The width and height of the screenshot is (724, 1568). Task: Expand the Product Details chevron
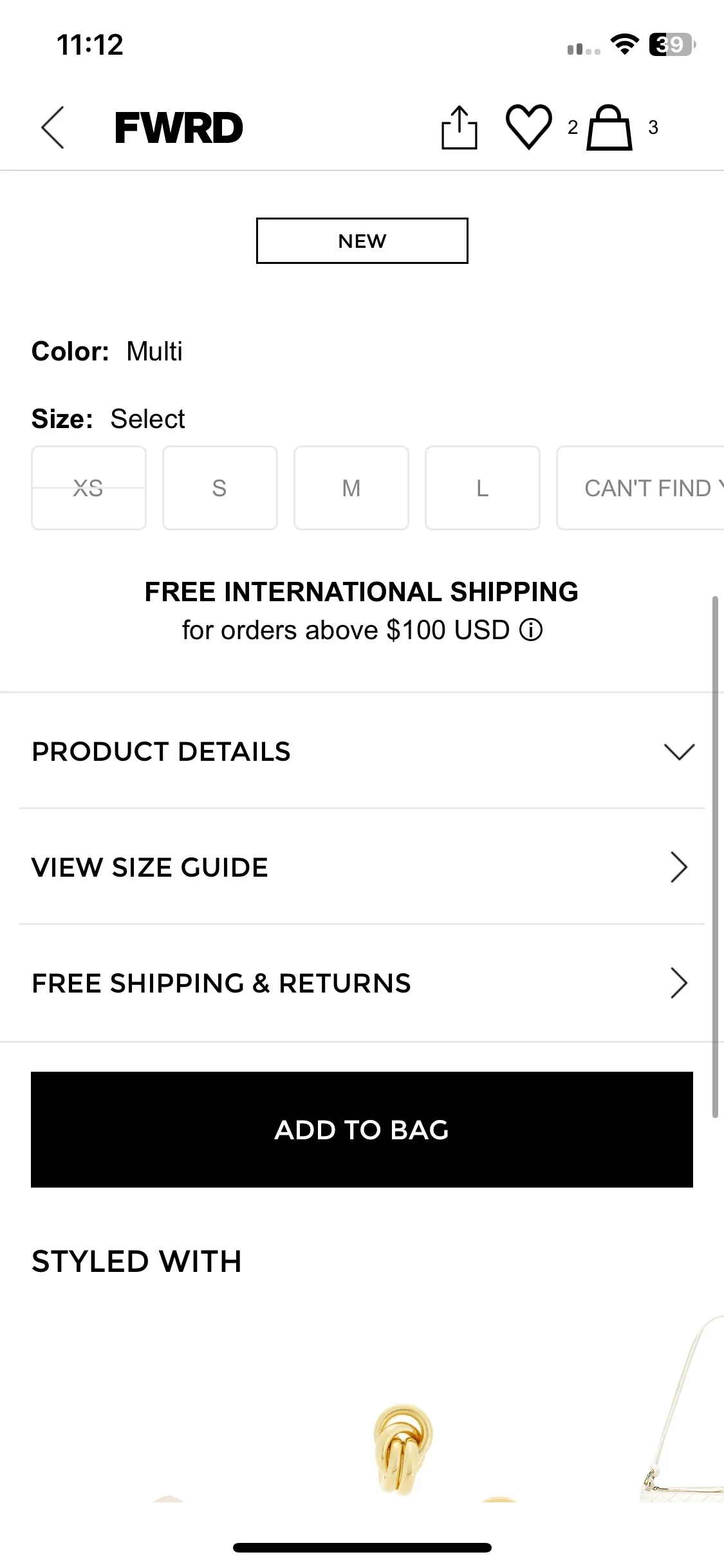click(x=680, y=751)
